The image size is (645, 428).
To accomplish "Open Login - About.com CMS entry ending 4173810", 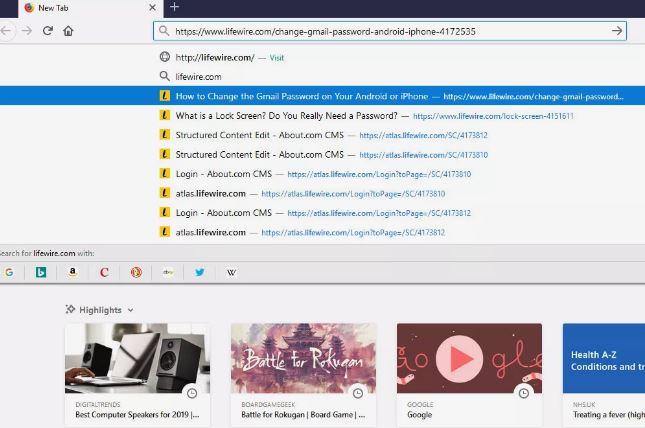I will click(x=322, y=174).
